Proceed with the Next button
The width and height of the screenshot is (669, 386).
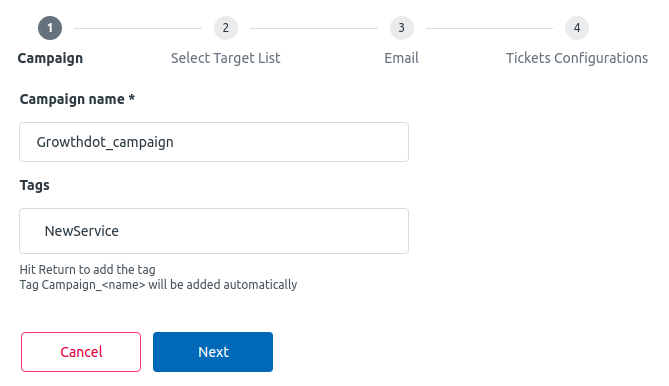(213, 352)
